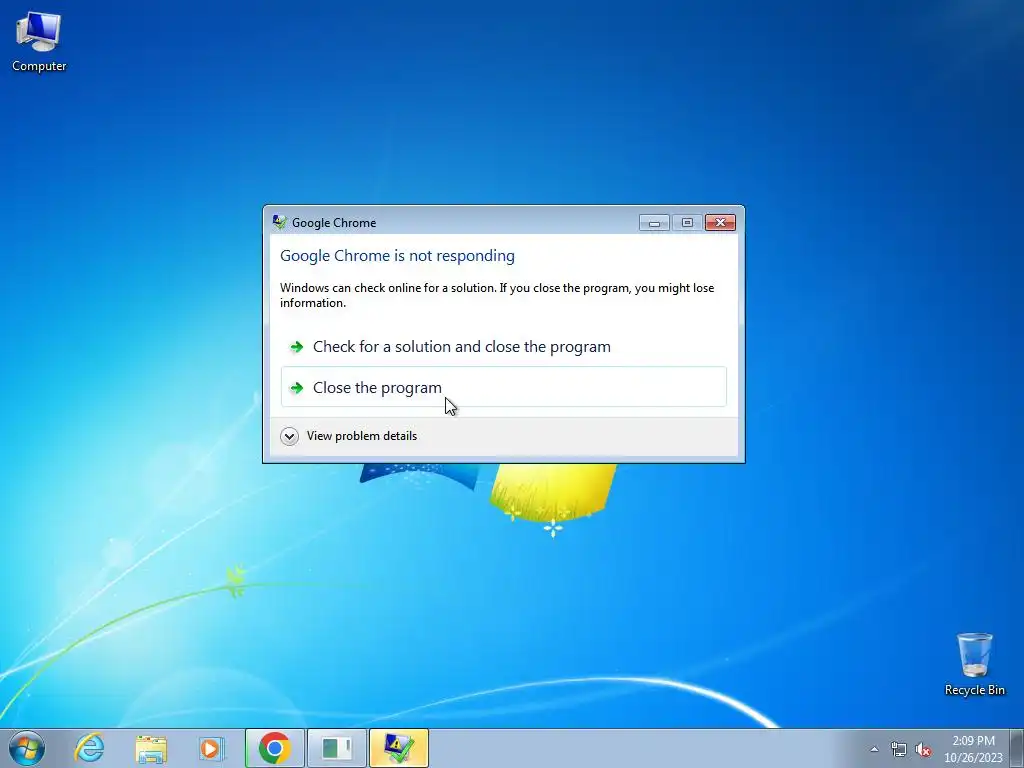
Task: Switch to Google Chrome in the taskbar
Action: click(x=274, y=748)
